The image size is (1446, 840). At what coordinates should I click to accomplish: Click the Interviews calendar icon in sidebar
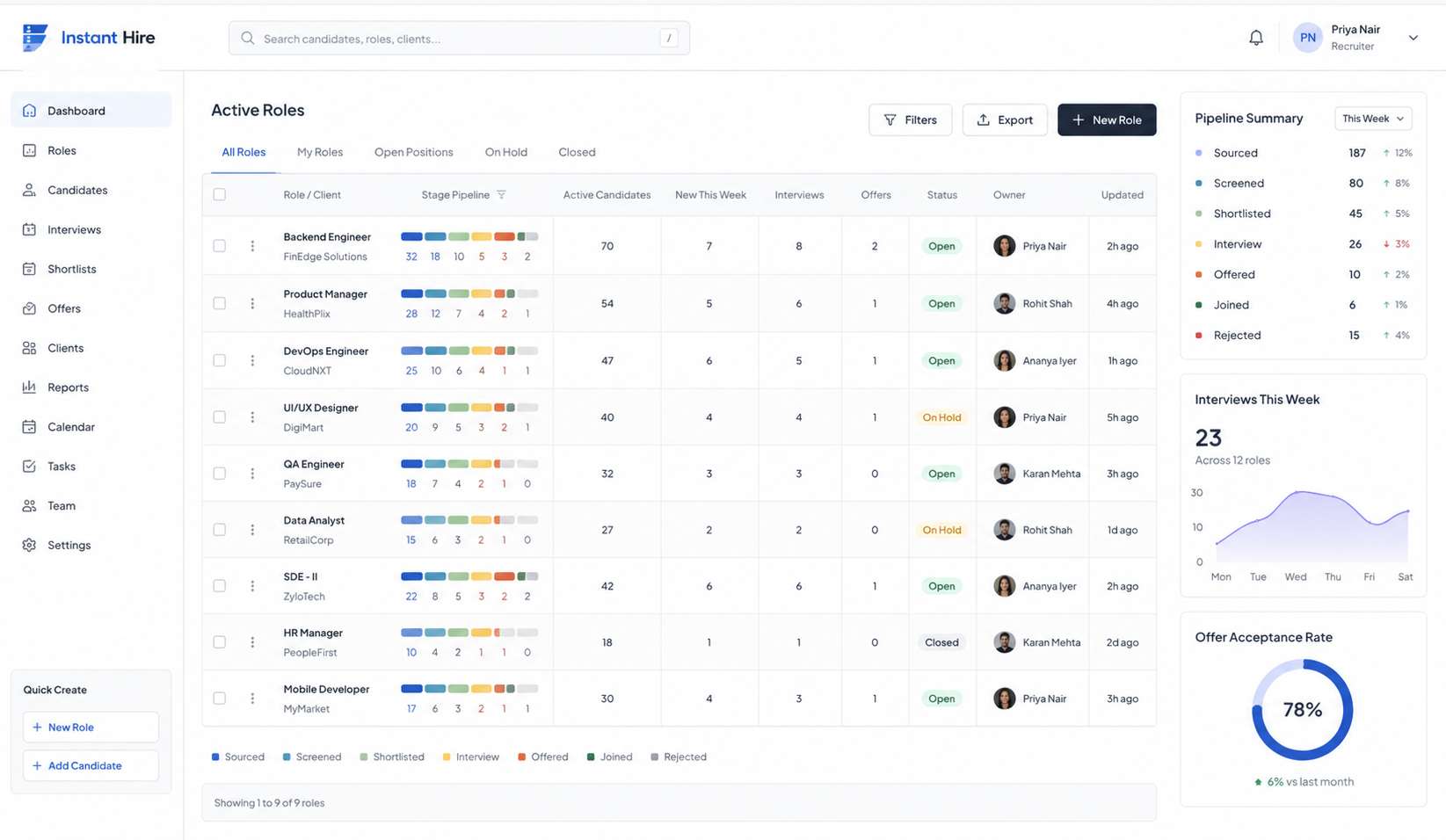29,229
